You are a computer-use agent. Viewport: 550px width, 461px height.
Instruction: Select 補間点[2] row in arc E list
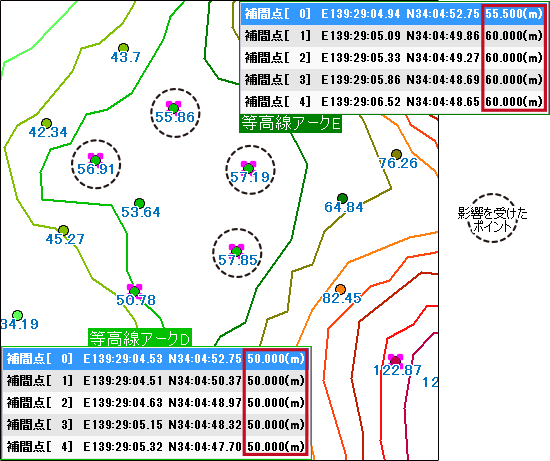pos(393,58)
